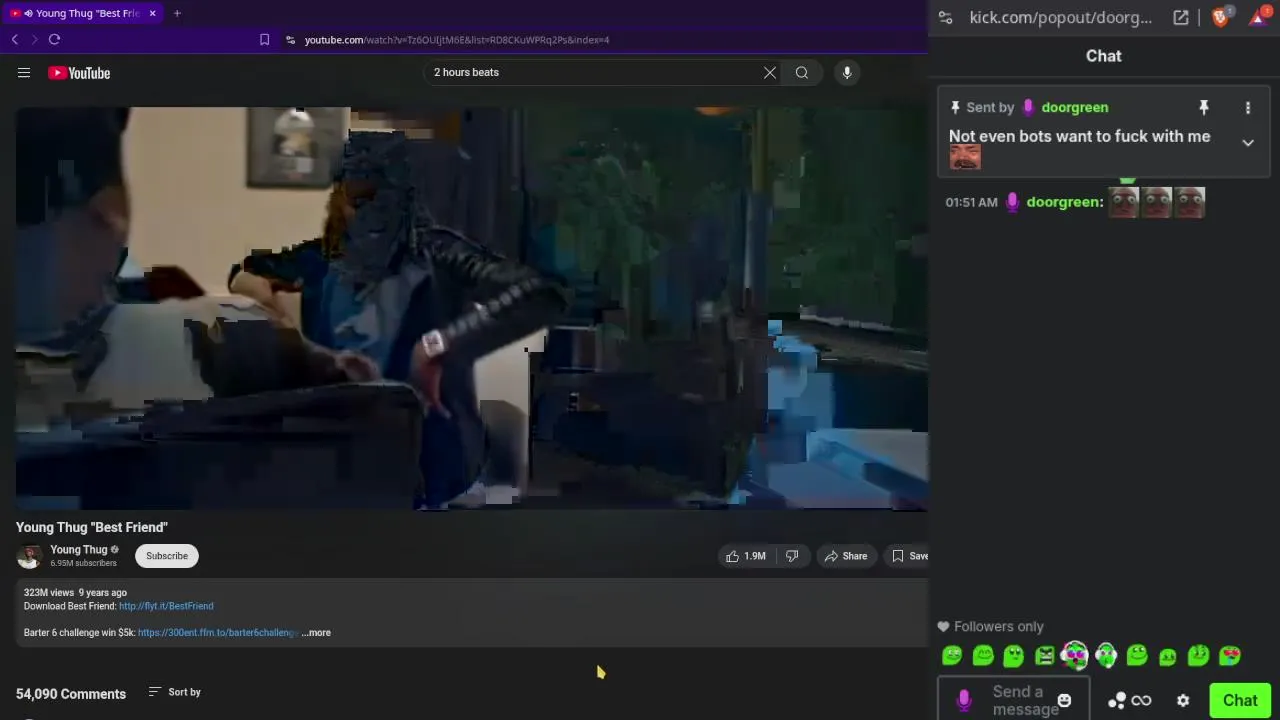Save the video to a playlist
The image size is (1280, 720).
(909, 556)
